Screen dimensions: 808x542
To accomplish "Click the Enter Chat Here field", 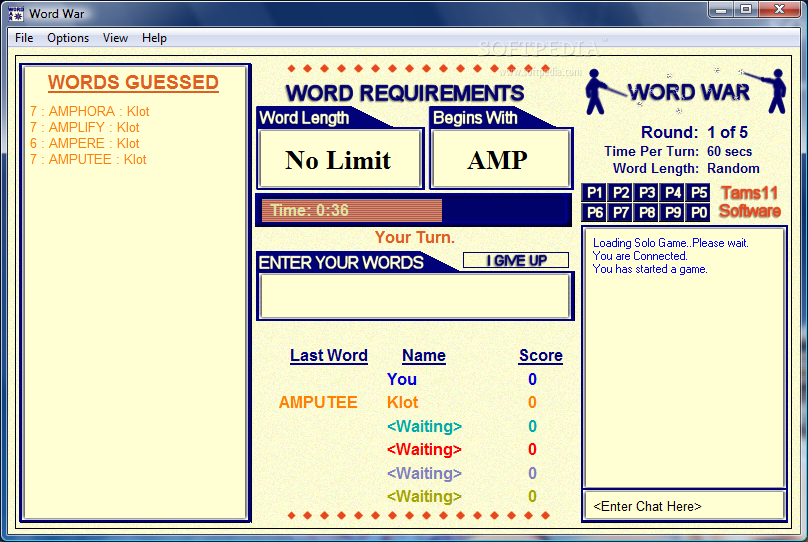I will pyautogui.click(x=684, y=506).
